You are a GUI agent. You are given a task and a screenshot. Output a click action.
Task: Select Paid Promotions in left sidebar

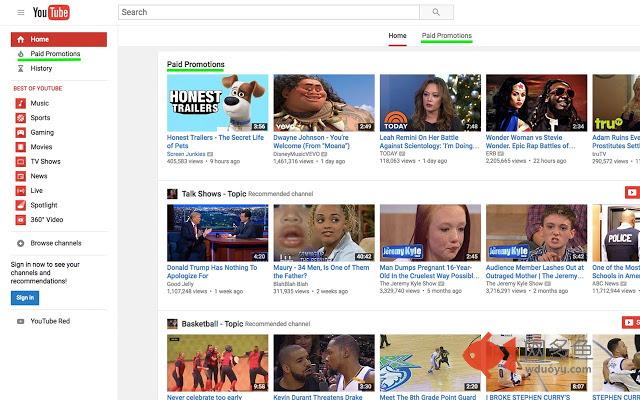coord(55,54)
